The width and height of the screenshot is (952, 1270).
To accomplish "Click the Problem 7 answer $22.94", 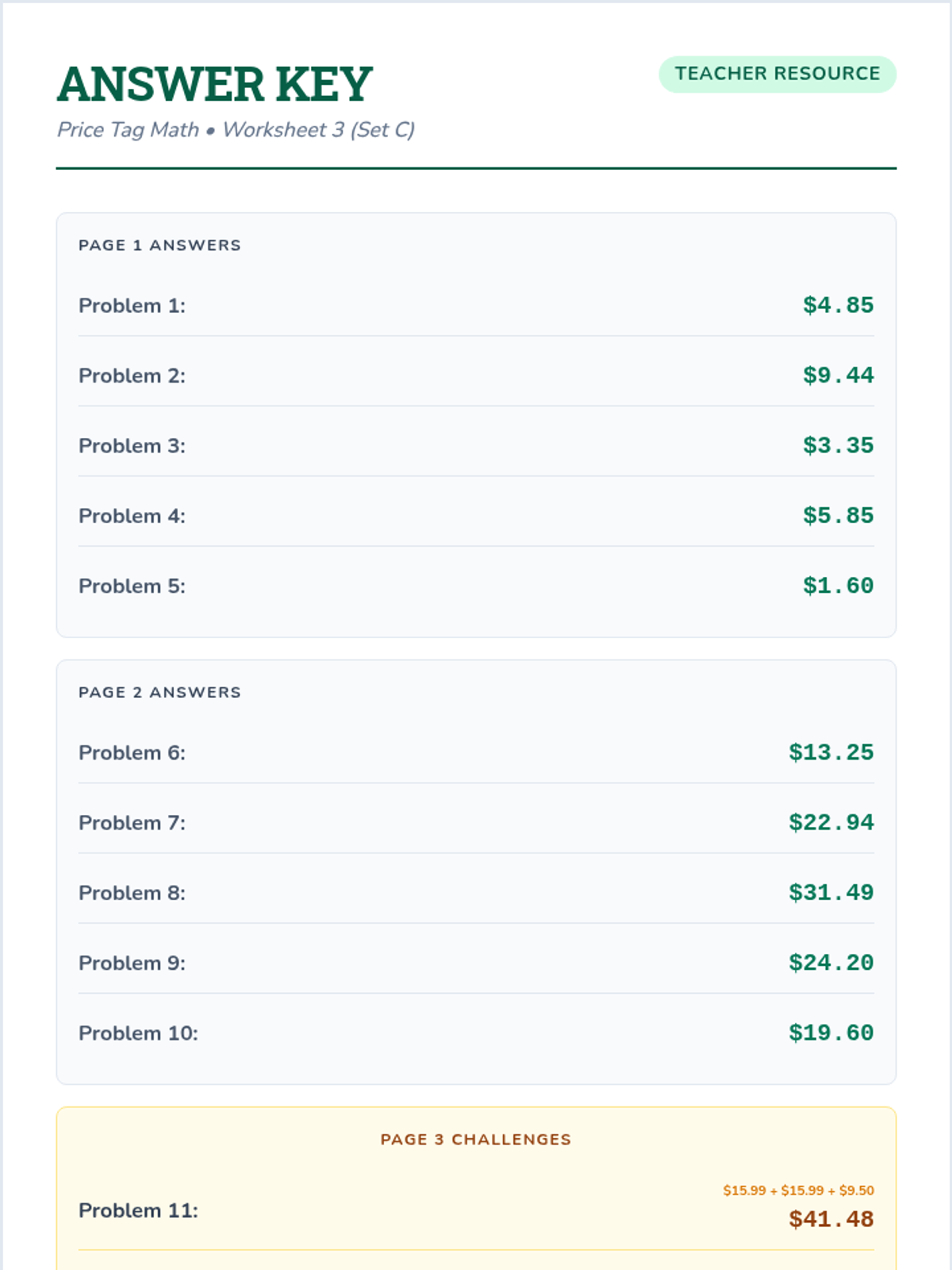I will point(831,822).
